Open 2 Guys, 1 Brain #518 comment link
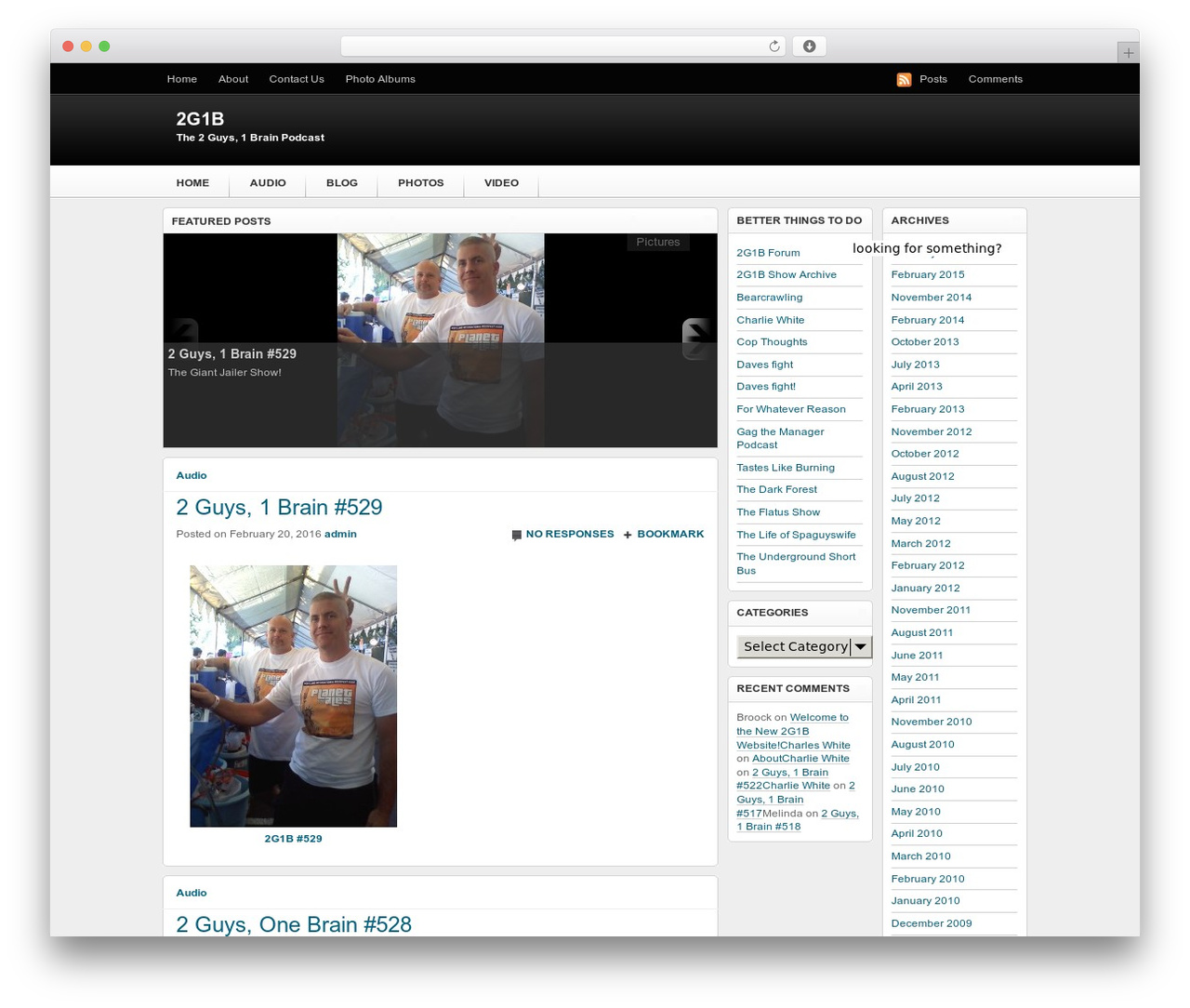The height and width of the screenshot is (1008, 1190). pos(798,819)
